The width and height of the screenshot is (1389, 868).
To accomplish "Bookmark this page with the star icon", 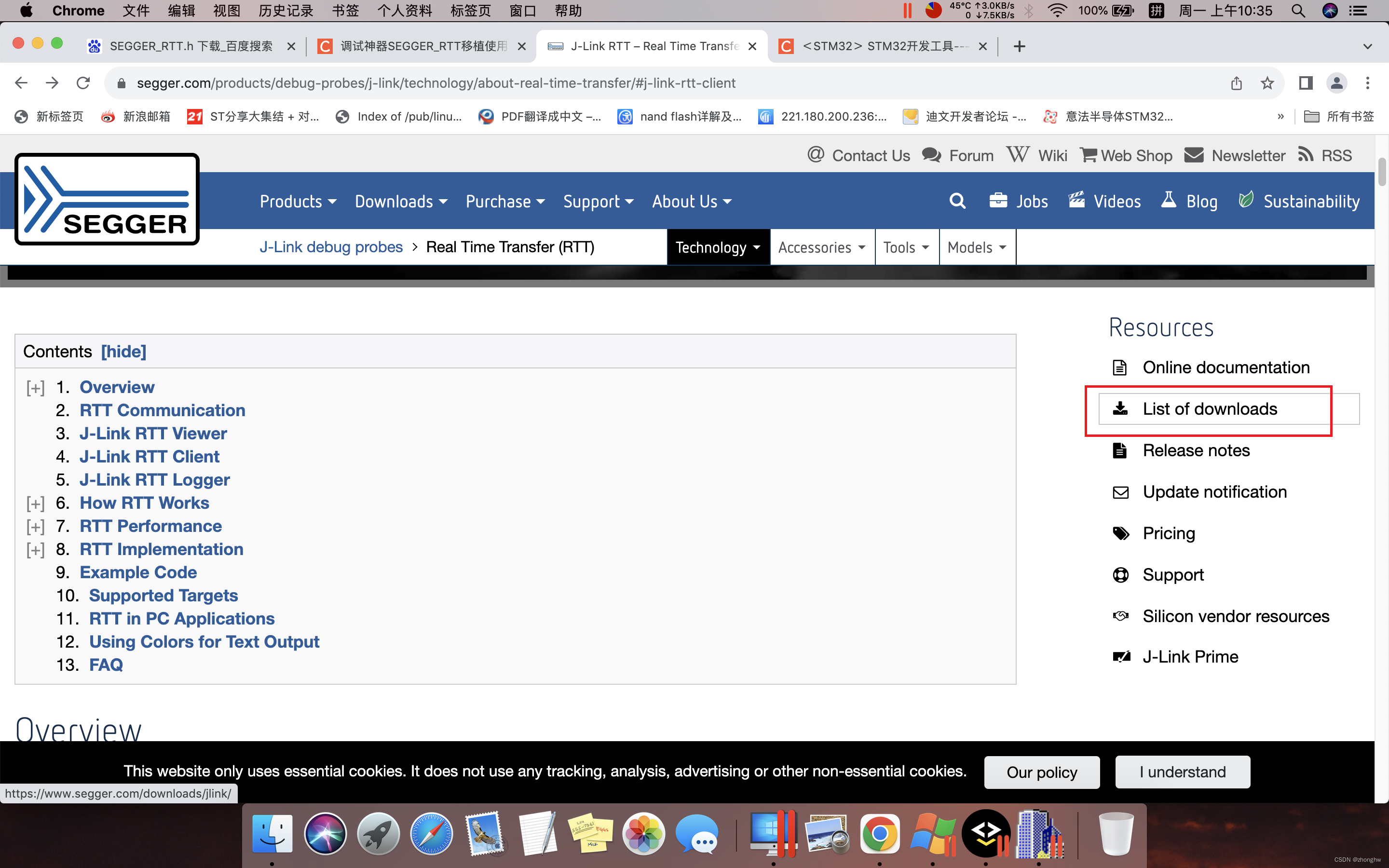I will point(1267,83).
